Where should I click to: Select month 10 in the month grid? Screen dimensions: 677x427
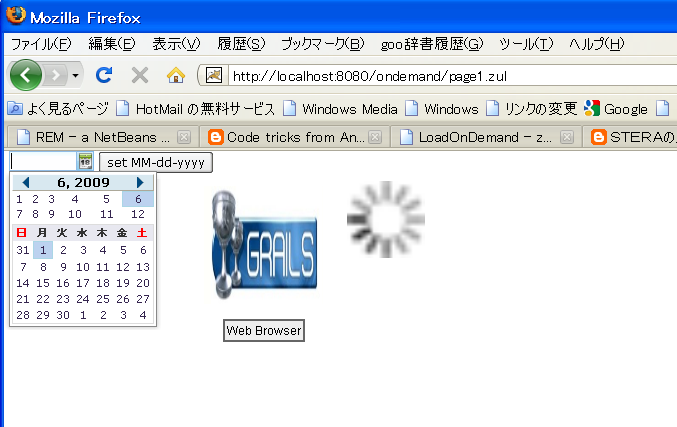75,214
